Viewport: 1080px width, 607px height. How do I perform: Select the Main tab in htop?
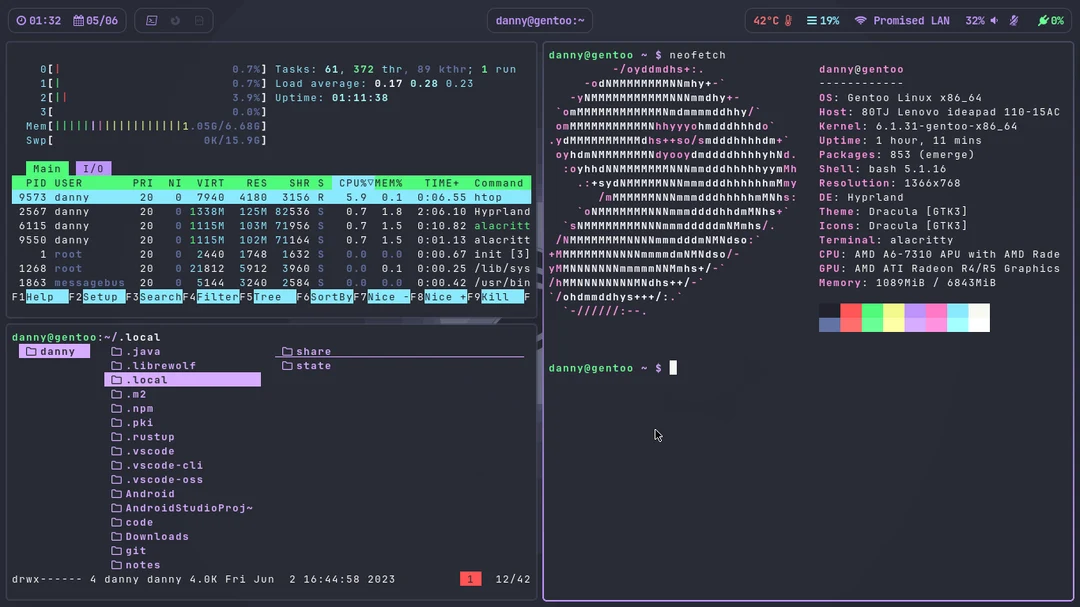click(x=46, y=169)
